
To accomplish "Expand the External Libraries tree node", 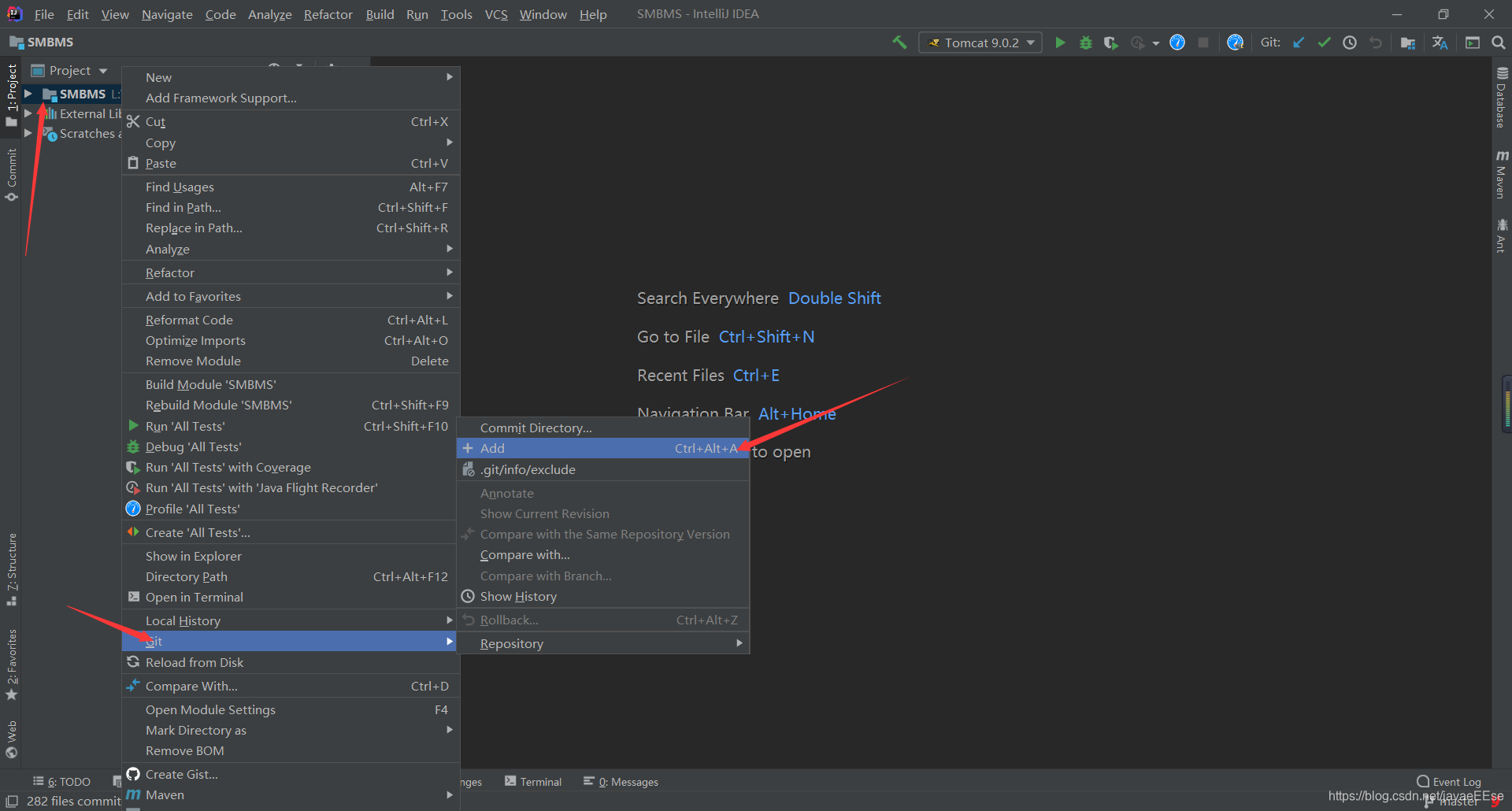I will tap(28, 113).
